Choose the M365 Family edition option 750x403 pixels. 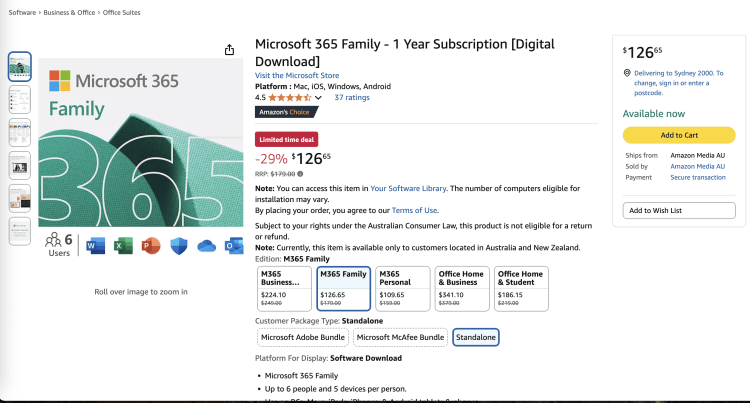[x=343, y=289]
